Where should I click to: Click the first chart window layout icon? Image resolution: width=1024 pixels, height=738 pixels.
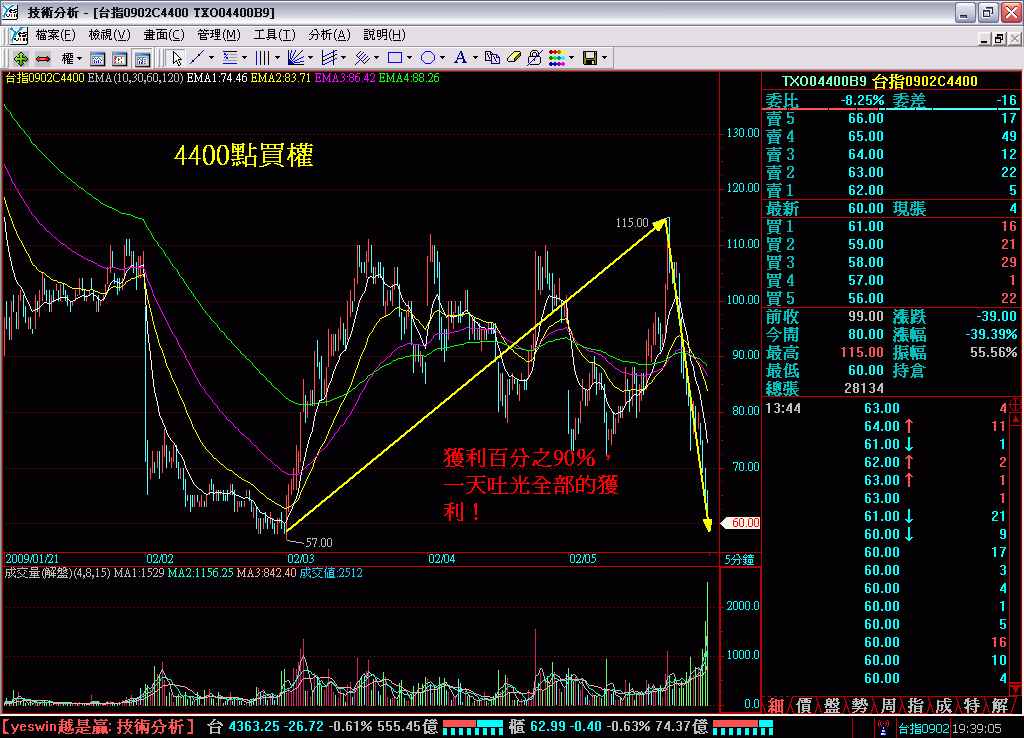pyautogui.click(x=97, y=59)
